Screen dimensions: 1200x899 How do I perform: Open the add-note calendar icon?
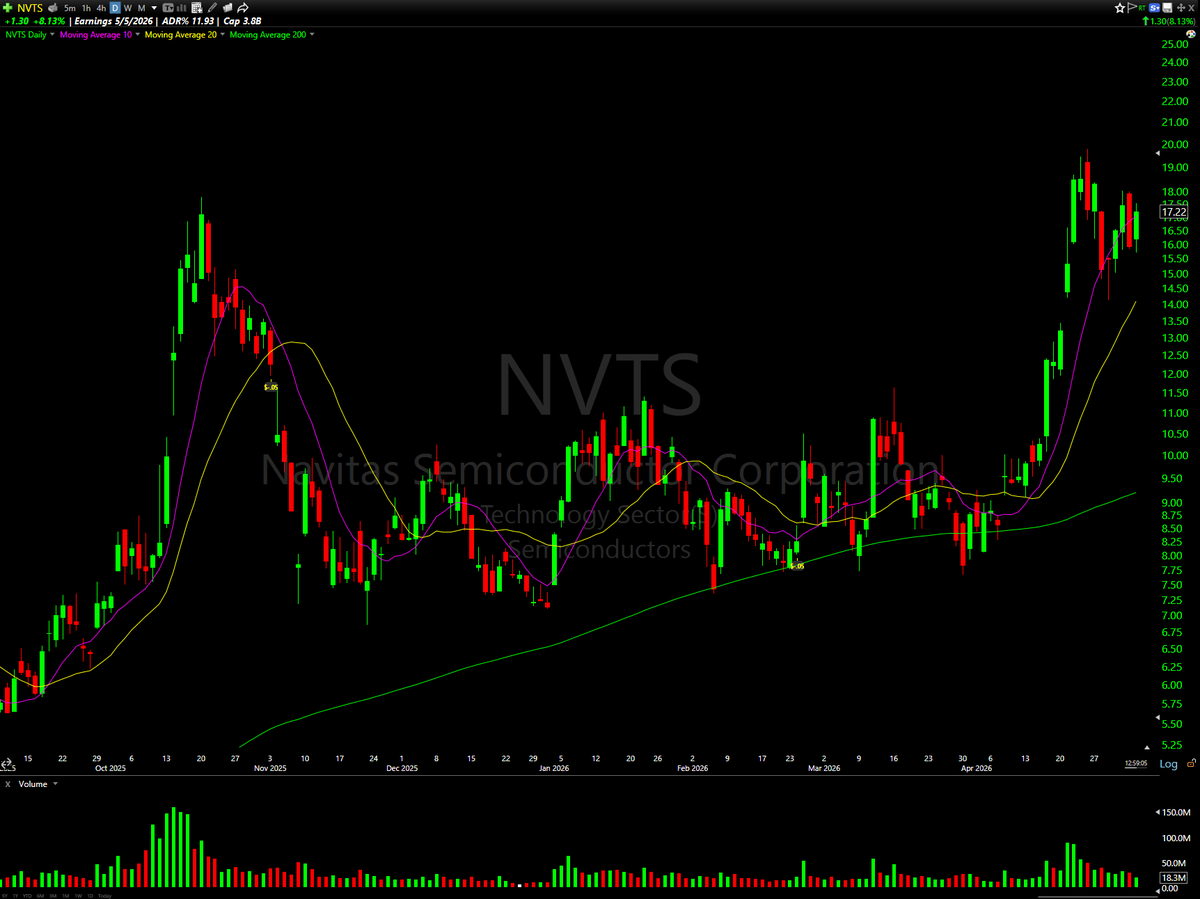pos(197,8)
